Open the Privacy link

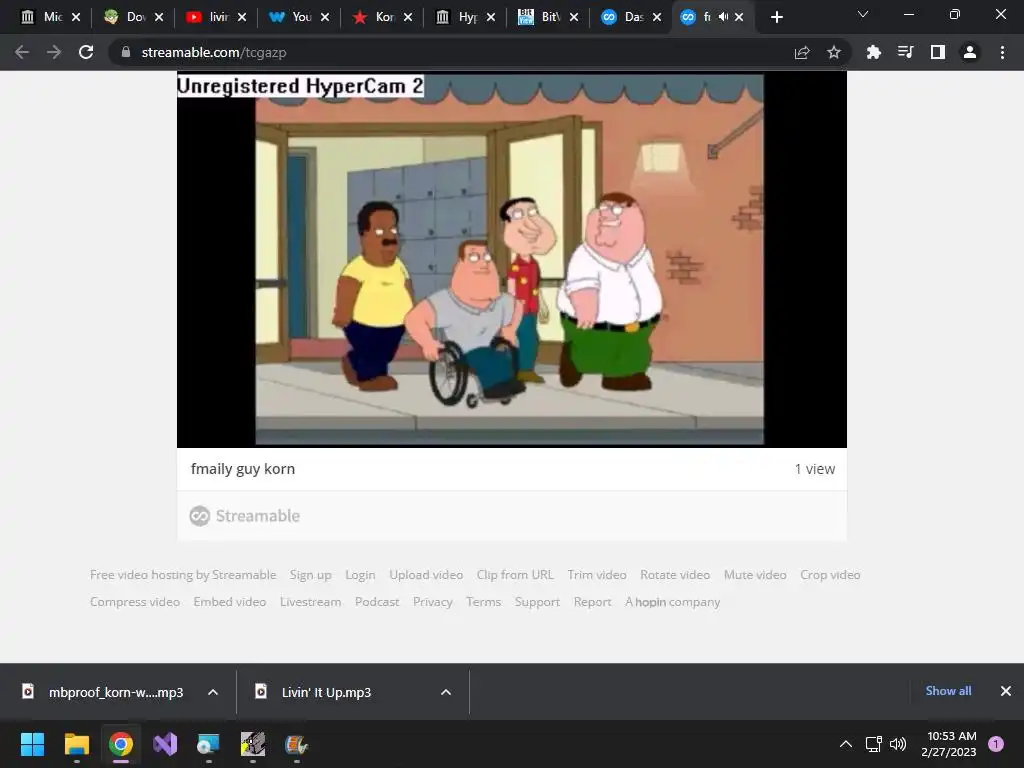point(432,602)
